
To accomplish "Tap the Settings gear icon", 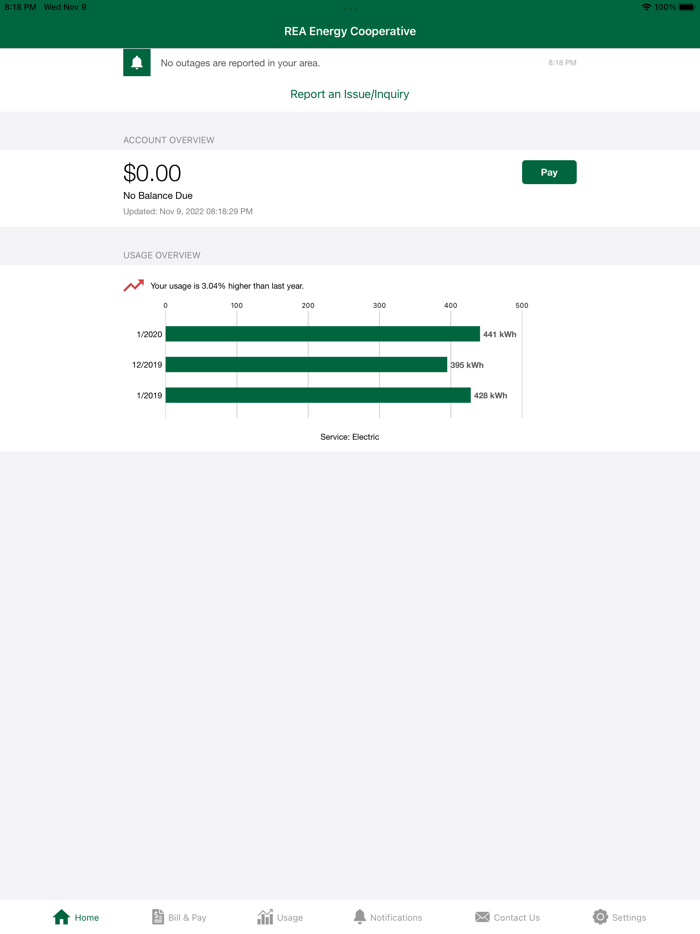I will [600, 917].
